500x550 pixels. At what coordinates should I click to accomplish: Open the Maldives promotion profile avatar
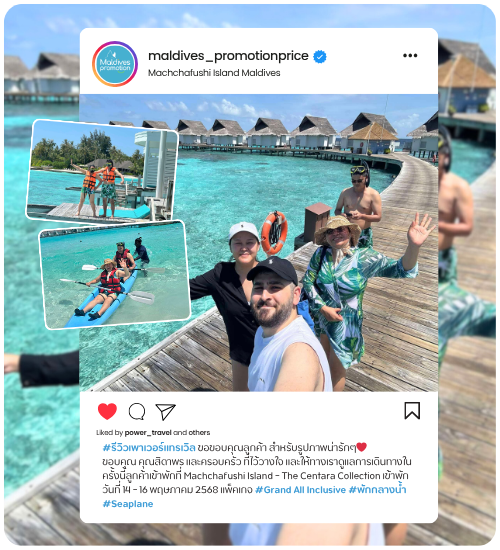tap(115, 64)
